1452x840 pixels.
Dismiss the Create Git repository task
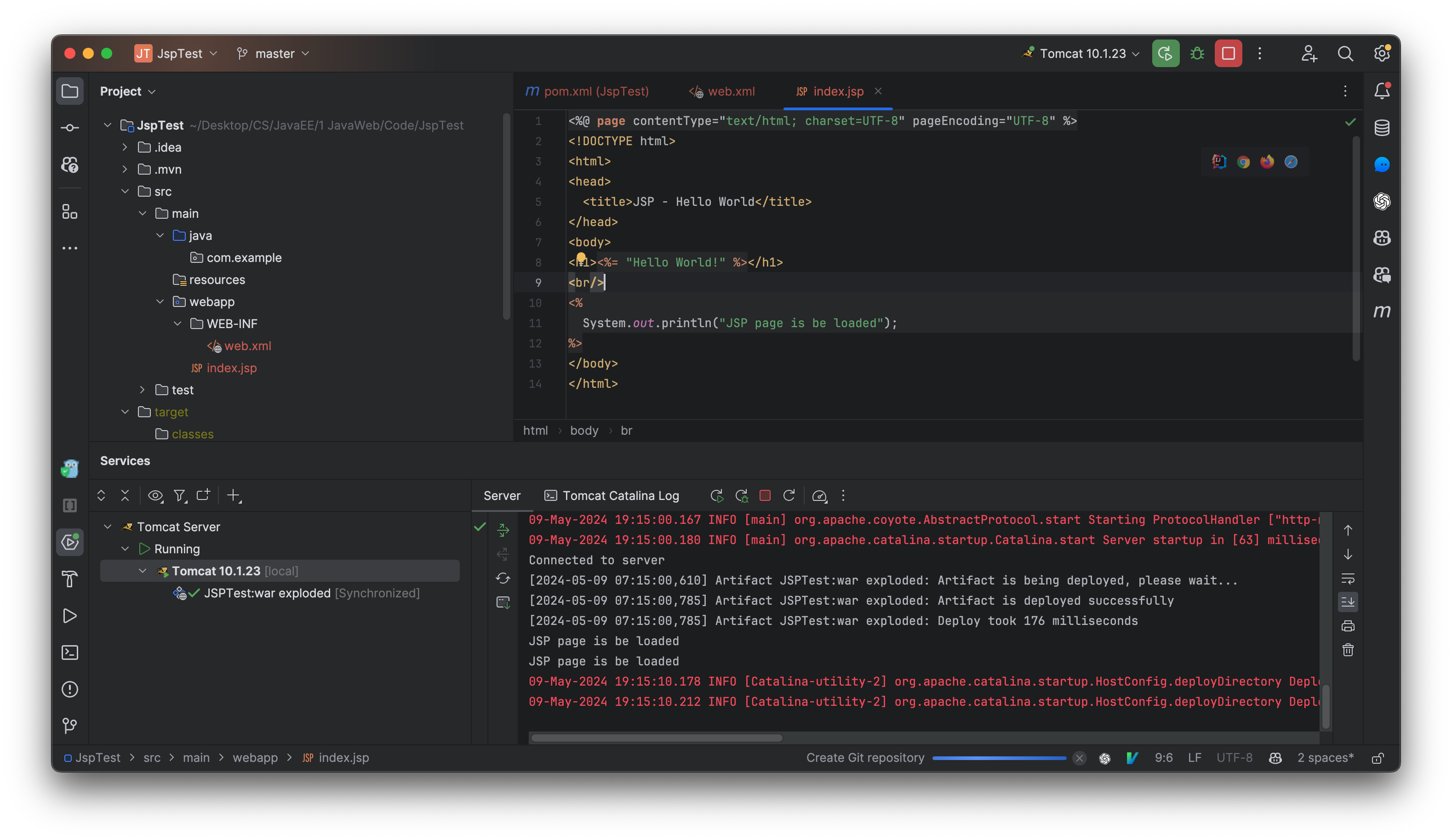coord(1079,758)
